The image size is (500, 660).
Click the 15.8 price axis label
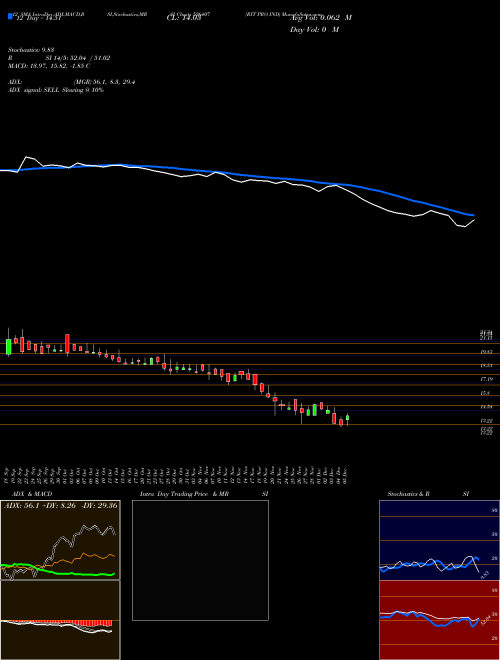486,393
